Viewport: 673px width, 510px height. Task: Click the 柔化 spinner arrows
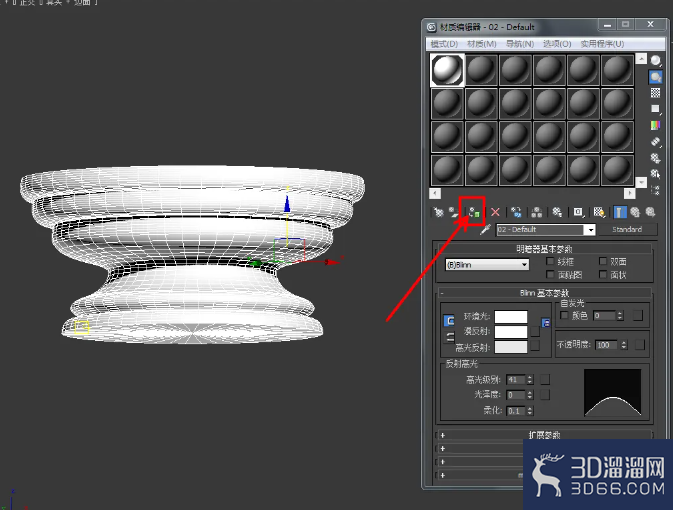(530, 411)
